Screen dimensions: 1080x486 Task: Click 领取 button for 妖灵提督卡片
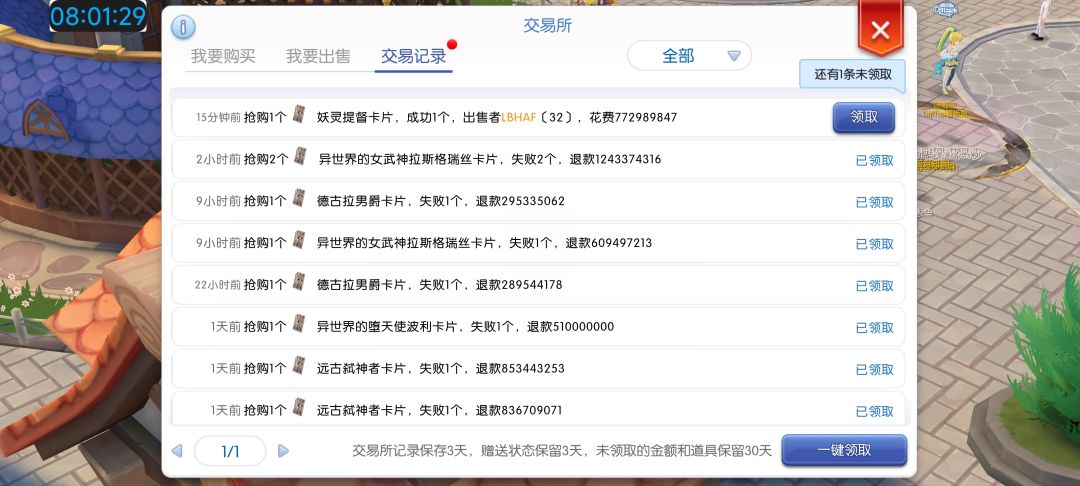[864, 117]
